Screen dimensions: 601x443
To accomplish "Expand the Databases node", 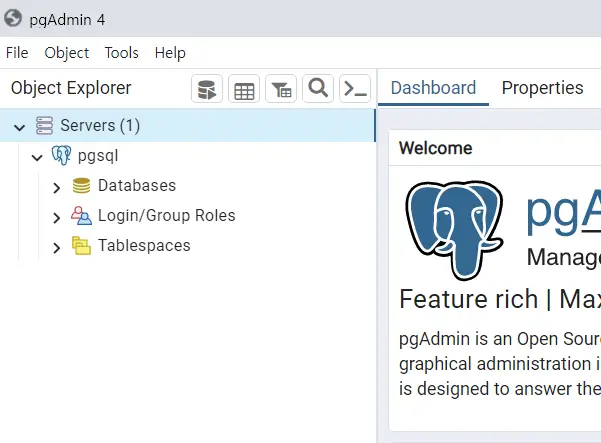I will coord(57,188).
